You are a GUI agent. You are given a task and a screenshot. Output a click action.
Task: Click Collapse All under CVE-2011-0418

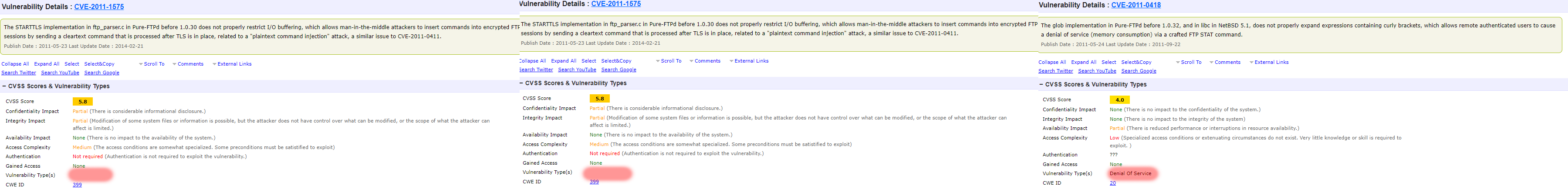tap(1052, 62)
